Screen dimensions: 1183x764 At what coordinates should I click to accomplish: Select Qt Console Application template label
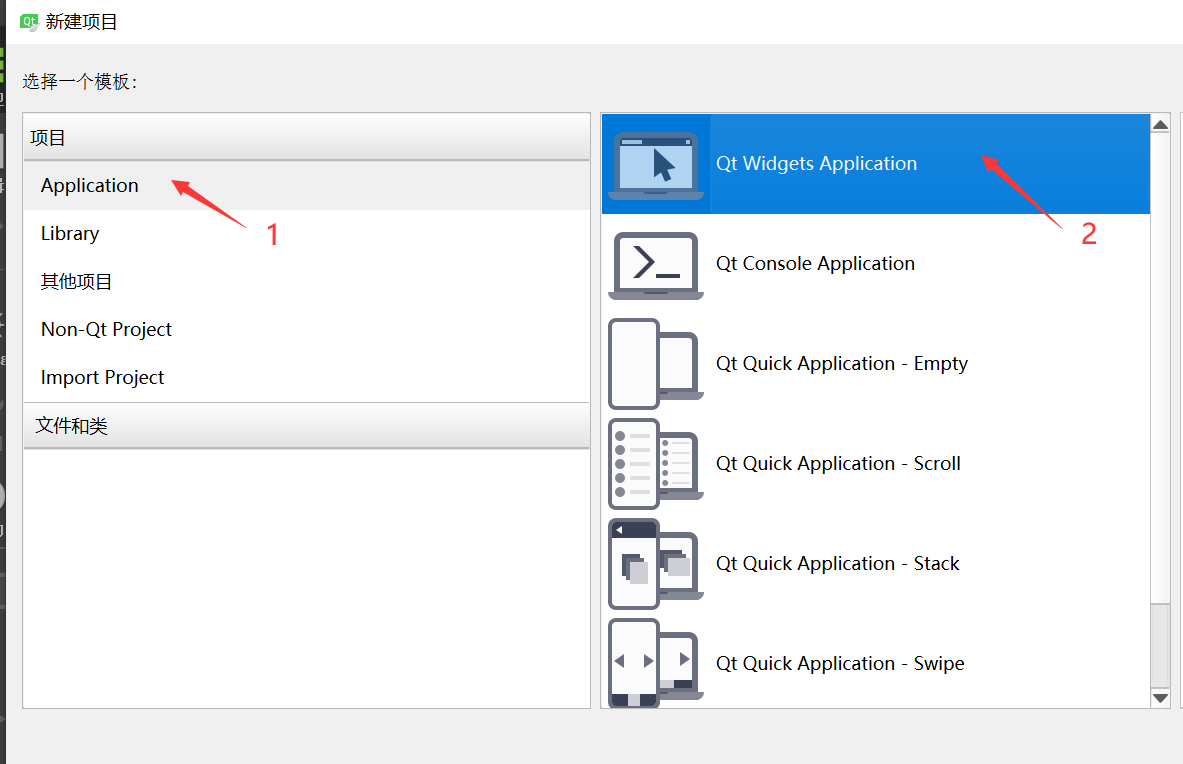coord(815,263)
